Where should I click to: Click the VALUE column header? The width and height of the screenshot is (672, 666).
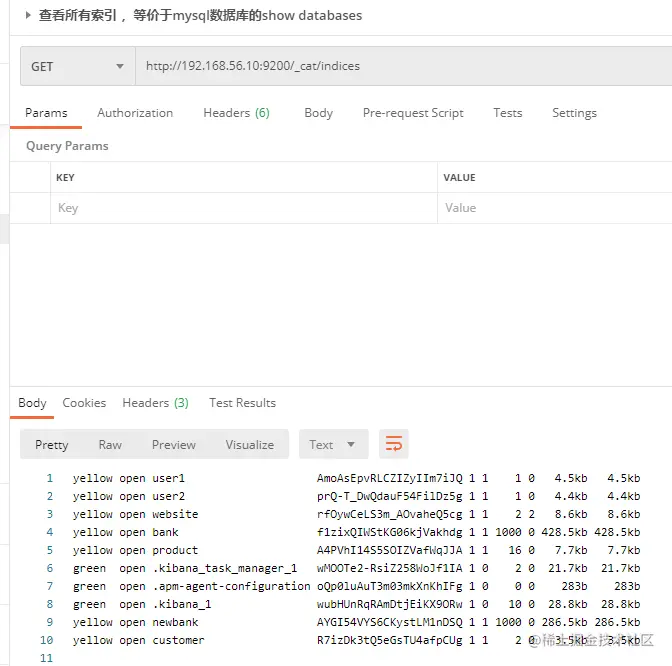459,177
